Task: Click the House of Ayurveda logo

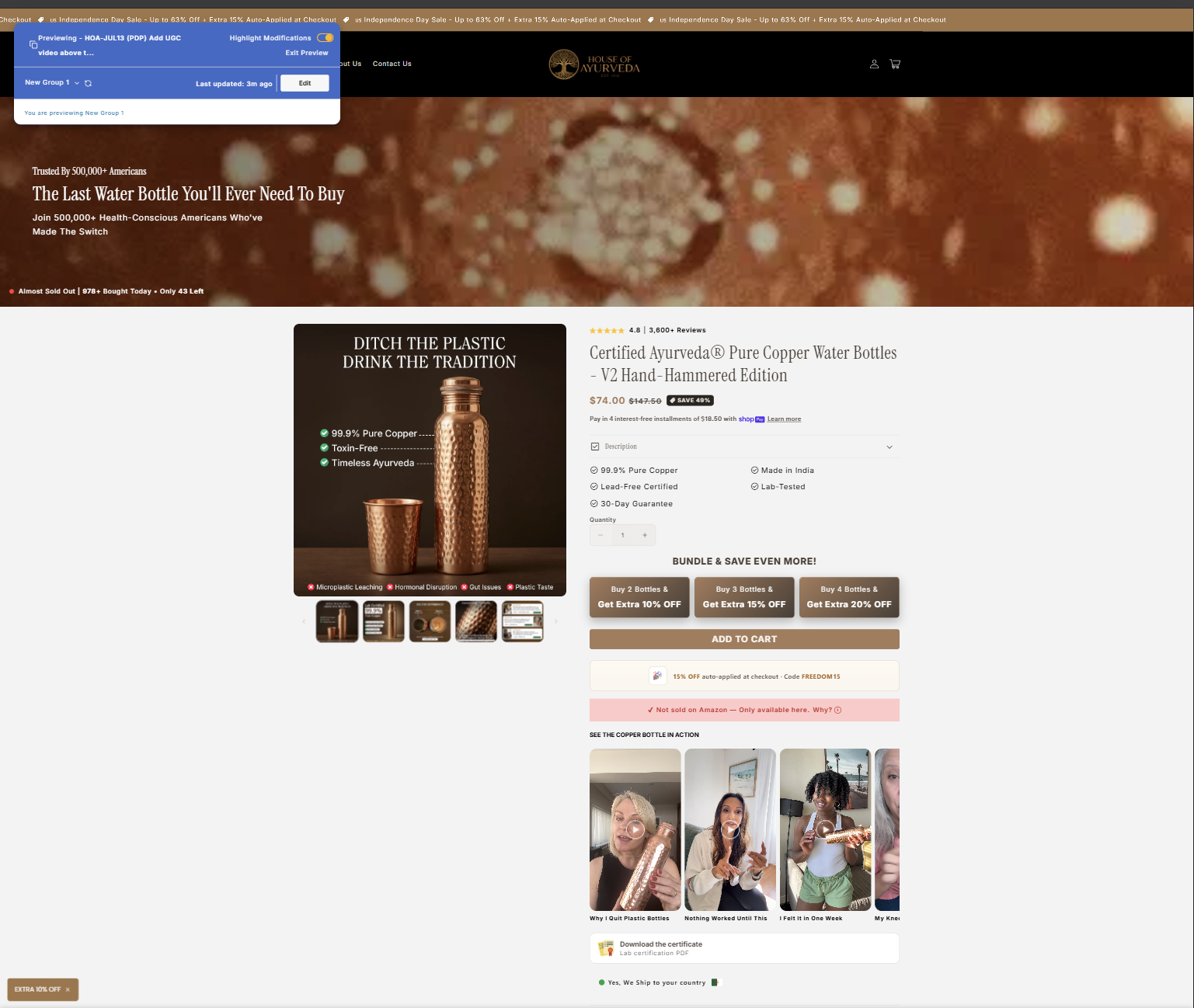Action: coord(594,64)
